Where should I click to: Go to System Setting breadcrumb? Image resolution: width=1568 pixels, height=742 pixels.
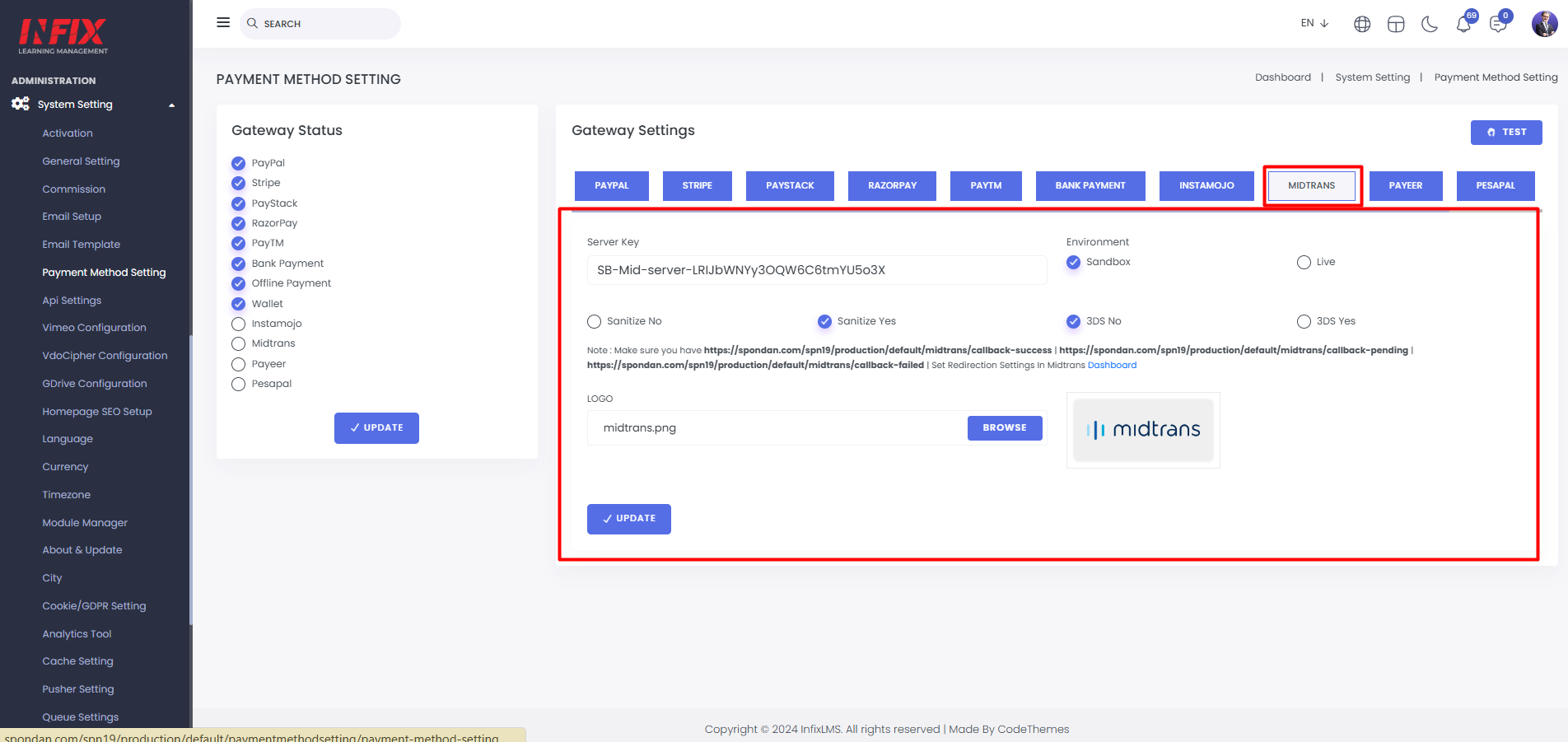(1372, 77)
